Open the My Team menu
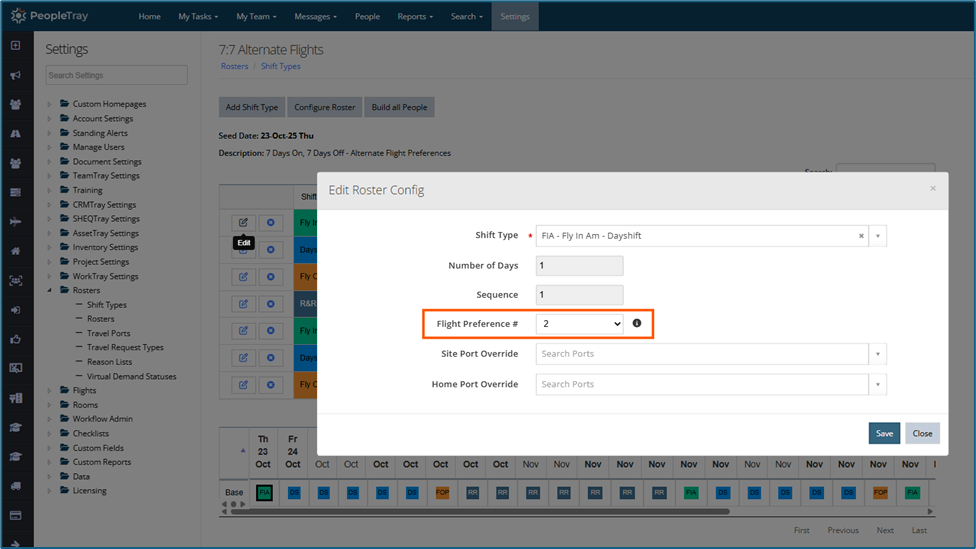 coord(256,16)
